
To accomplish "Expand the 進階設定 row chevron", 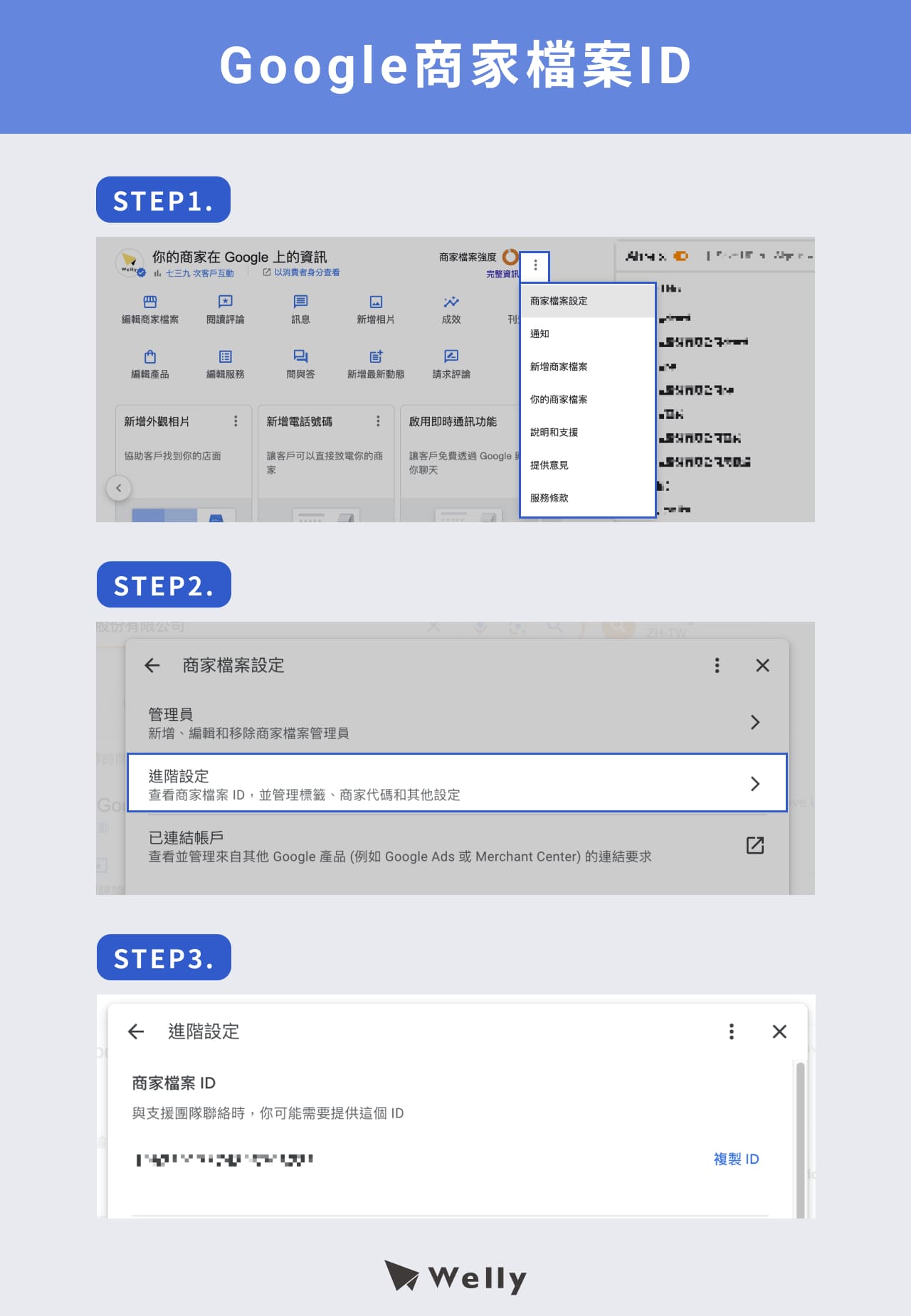I will click(x=755, y=784).
